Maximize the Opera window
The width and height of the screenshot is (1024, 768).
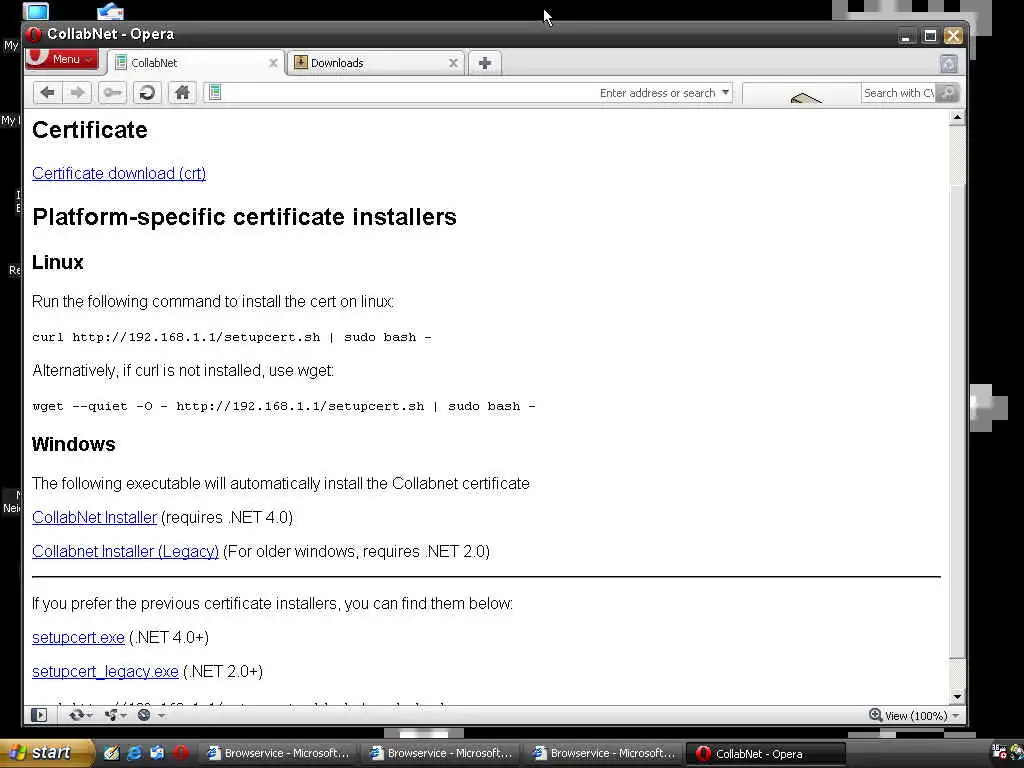coord(930,36)
